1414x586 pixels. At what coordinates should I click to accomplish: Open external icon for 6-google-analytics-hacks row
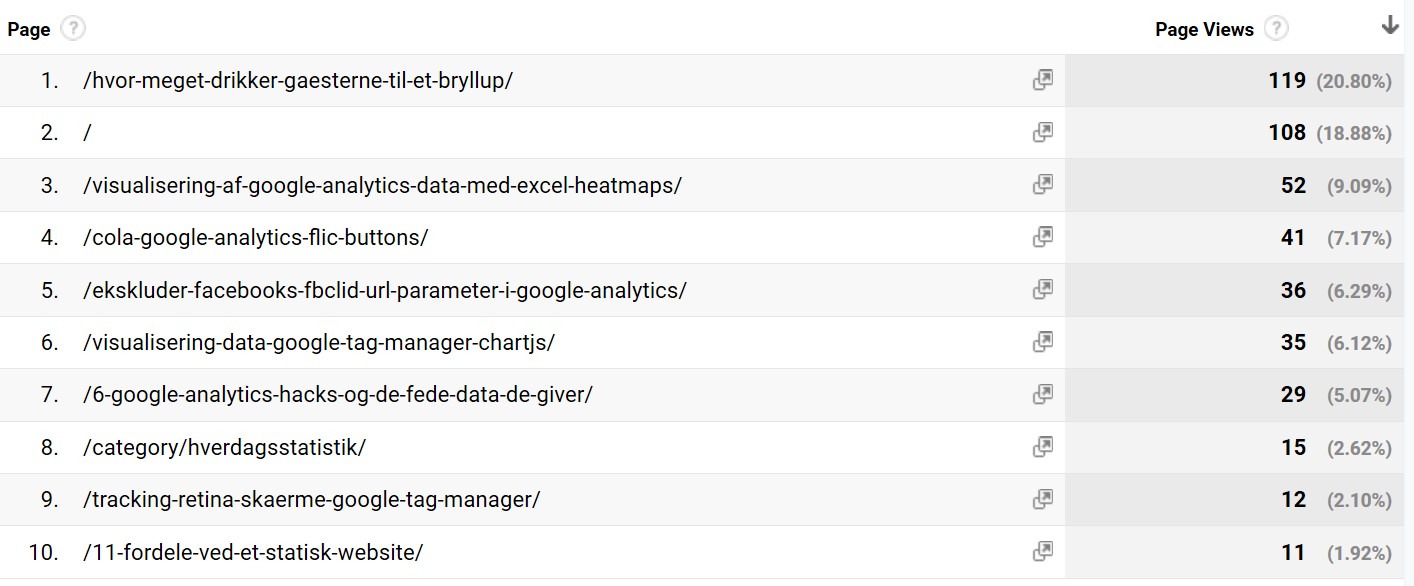point(1043,394)
